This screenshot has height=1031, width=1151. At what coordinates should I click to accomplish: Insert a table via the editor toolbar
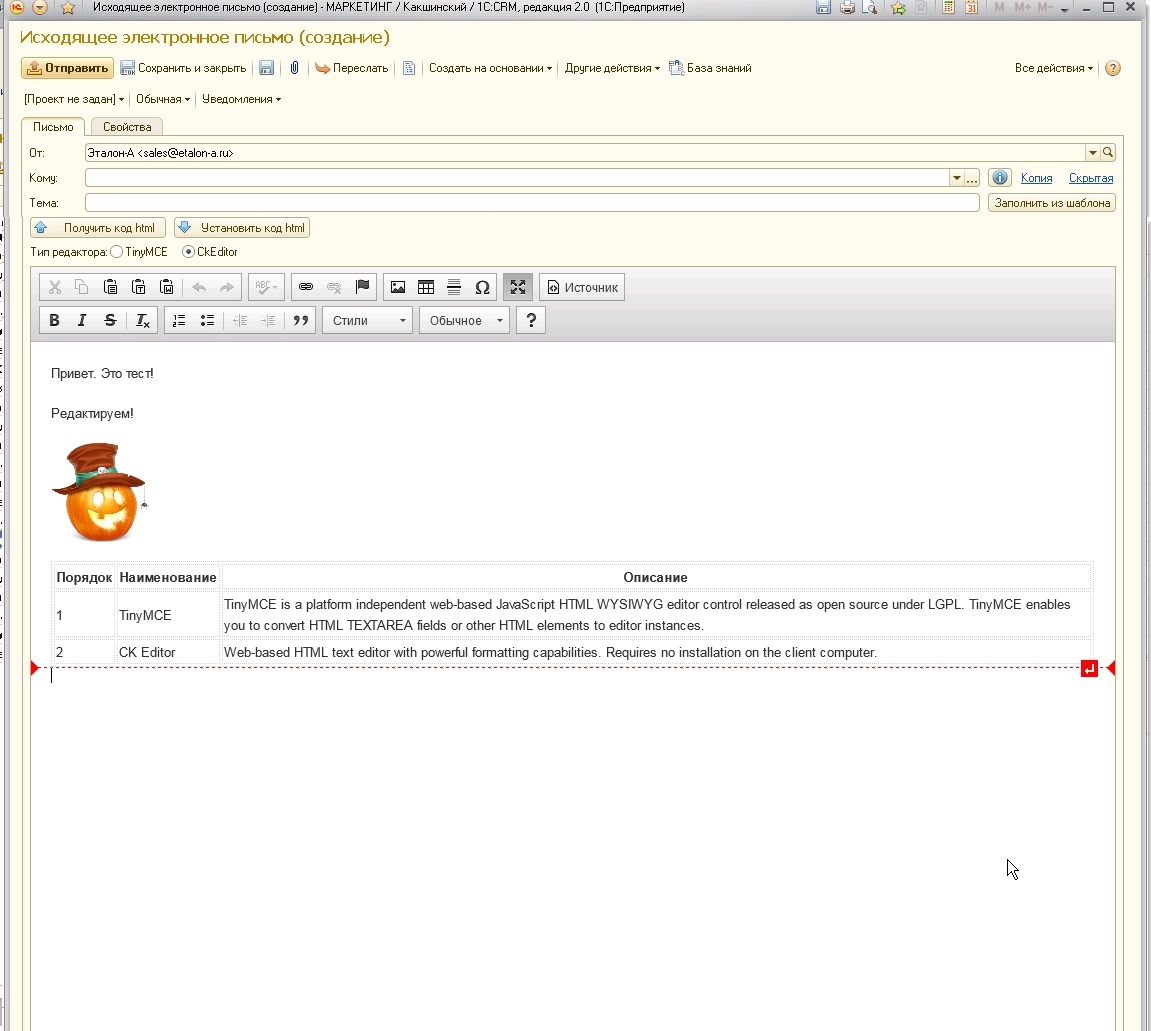point(426,287)
